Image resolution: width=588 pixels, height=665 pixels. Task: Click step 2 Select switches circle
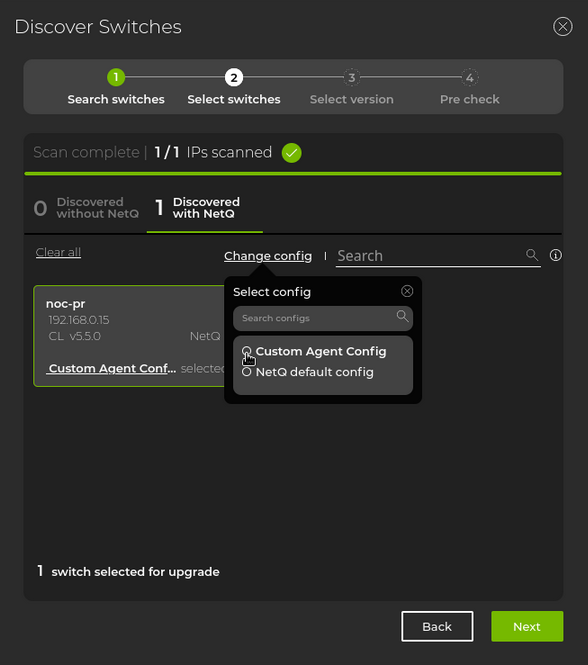(x=234, y=78)
